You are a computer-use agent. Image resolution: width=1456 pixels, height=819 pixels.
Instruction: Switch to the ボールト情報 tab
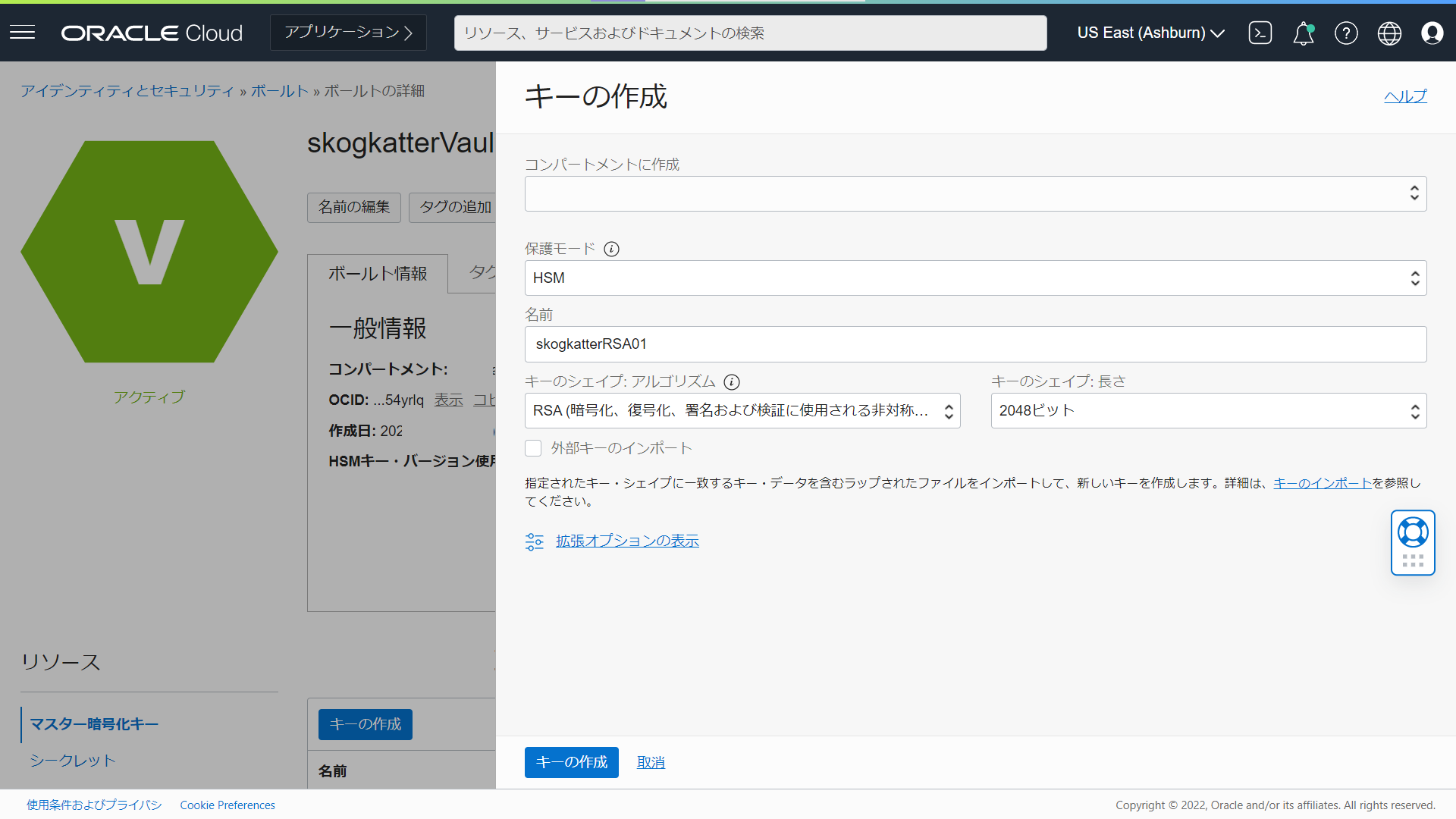[x=377, y=274]
